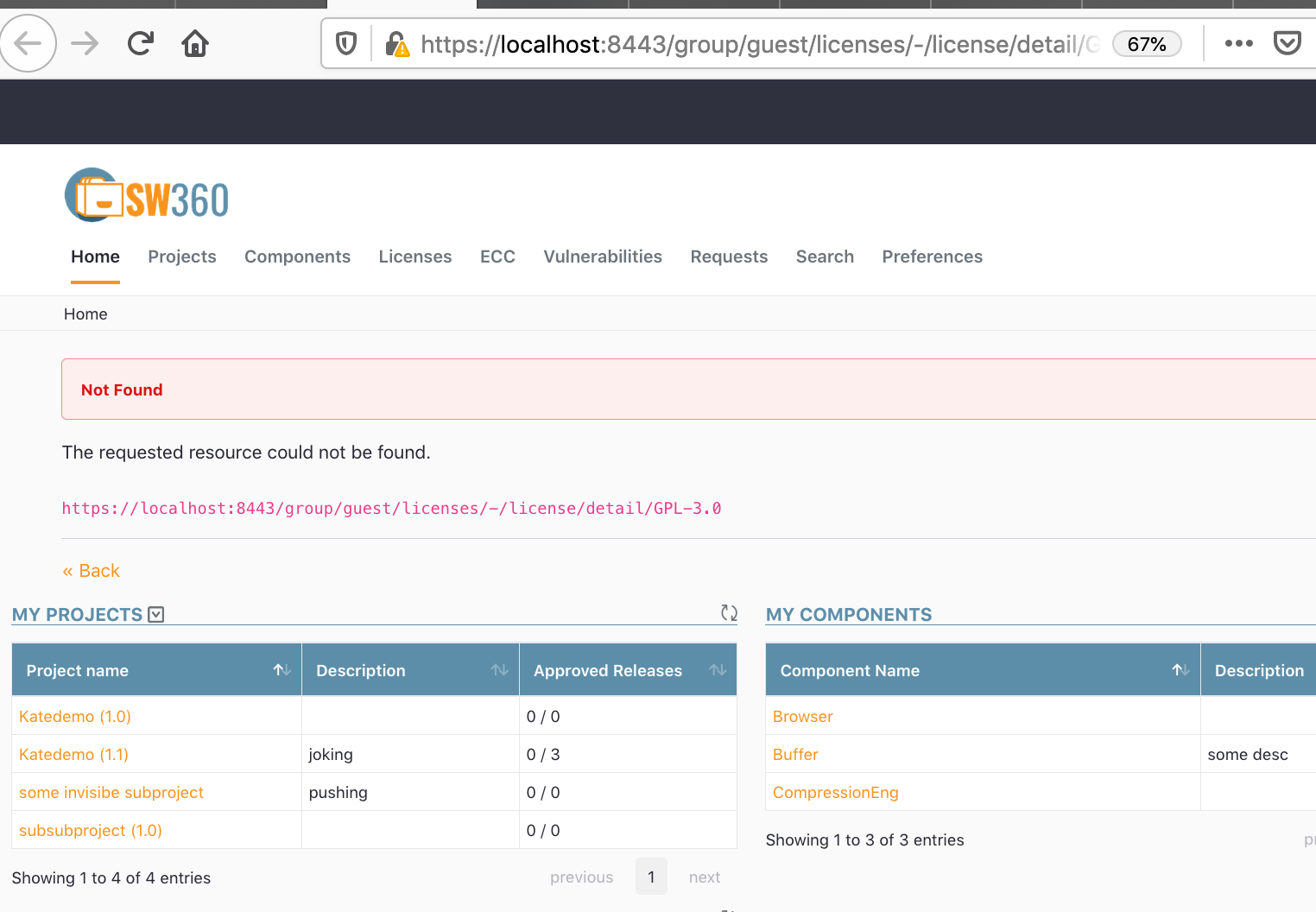Open Firefox's more options menu
The height and width of the screenshot is (912, 1316).
click(1239, 42)
